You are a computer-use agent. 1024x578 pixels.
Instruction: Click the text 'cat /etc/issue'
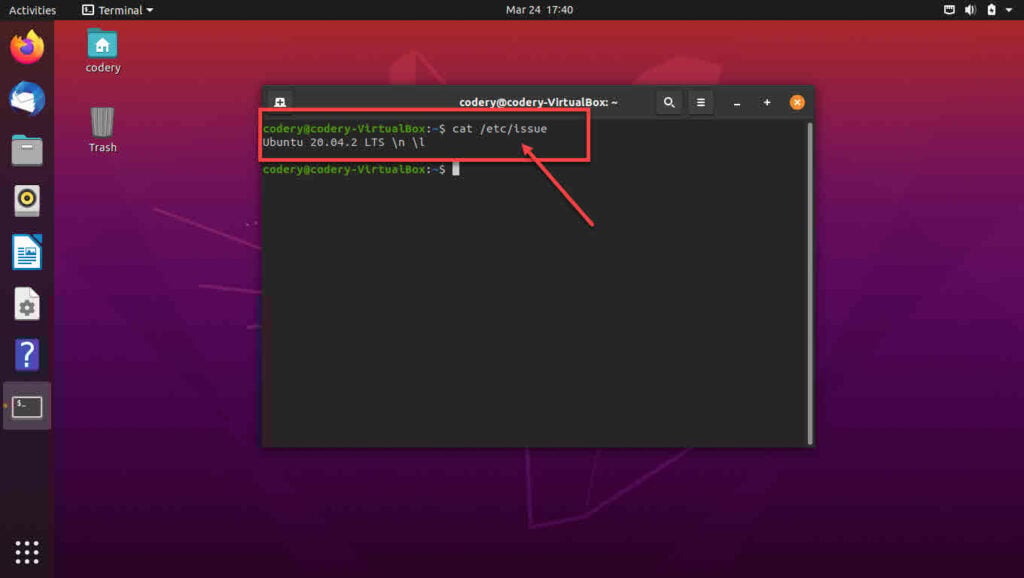pyautogui.click(x=500, y=129)
